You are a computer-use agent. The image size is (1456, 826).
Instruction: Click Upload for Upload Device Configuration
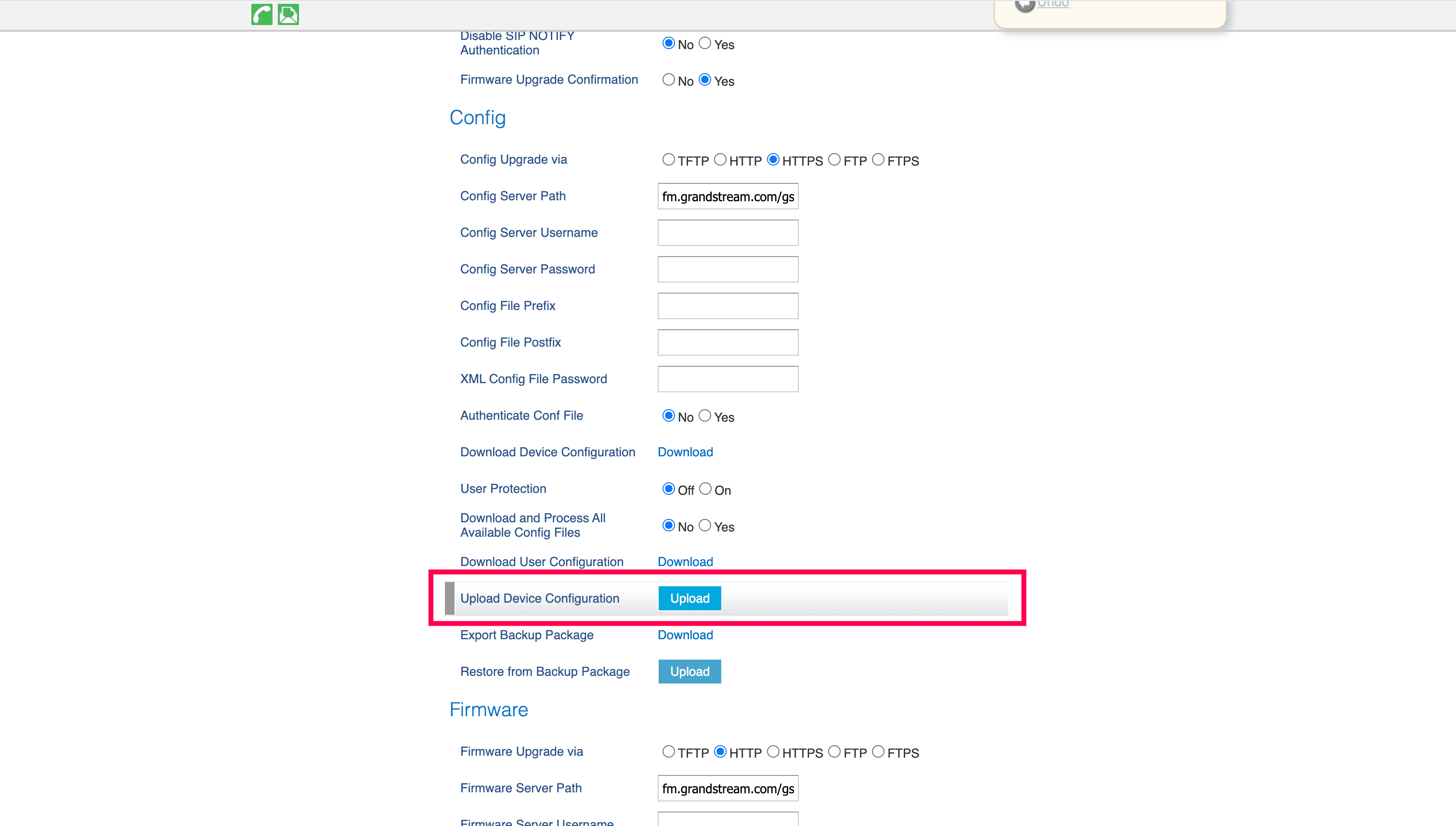689,598
